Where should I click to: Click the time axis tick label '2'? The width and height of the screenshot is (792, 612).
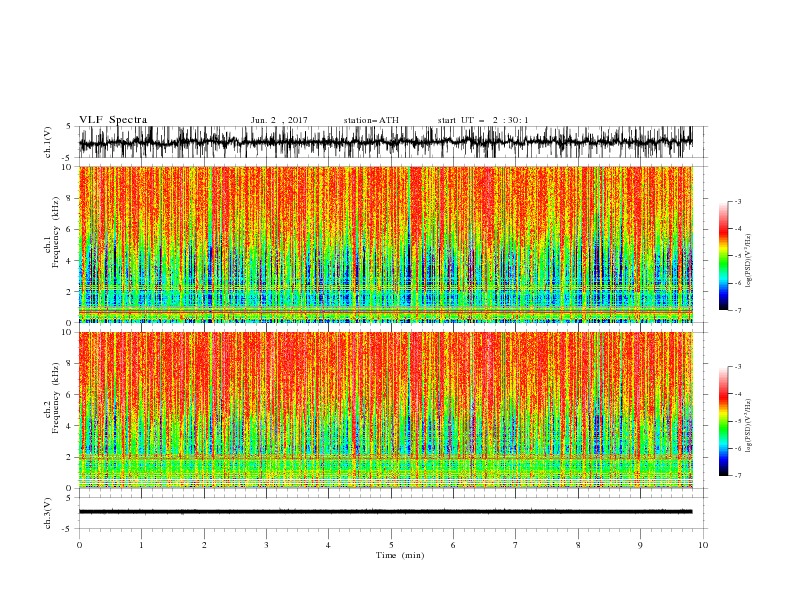click(x=204, y=545)
